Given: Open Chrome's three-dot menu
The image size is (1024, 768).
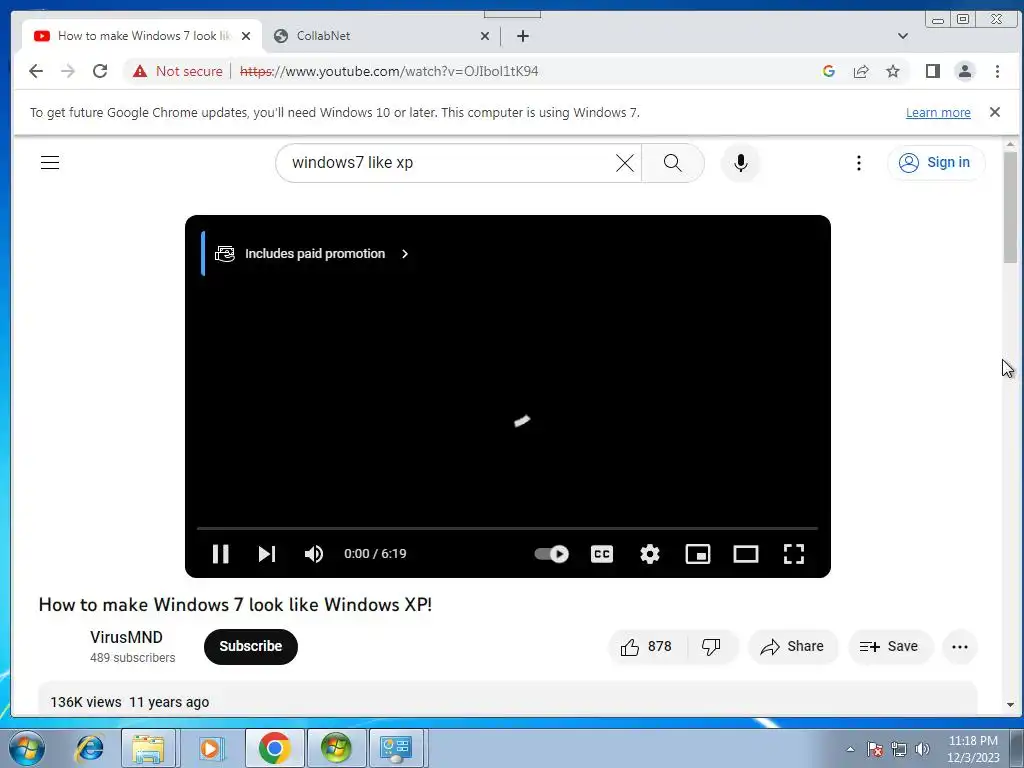Looking at the screenshot, I should (x=997, y=71).
